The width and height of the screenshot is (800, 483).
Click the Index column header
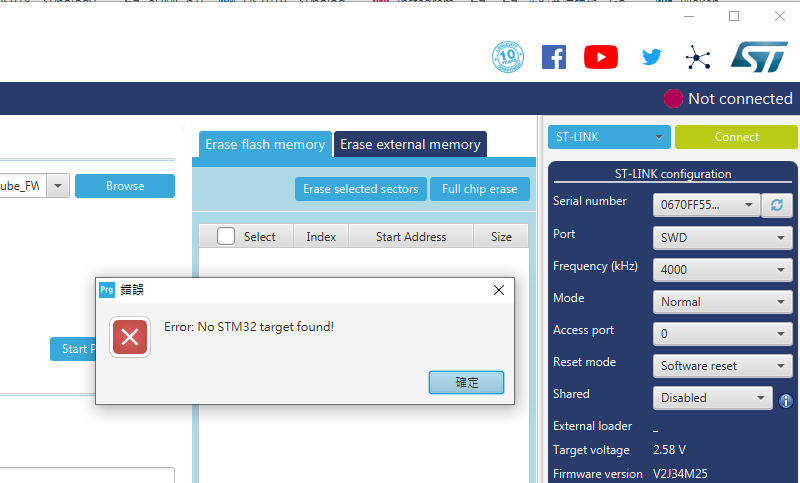point(321,237)
